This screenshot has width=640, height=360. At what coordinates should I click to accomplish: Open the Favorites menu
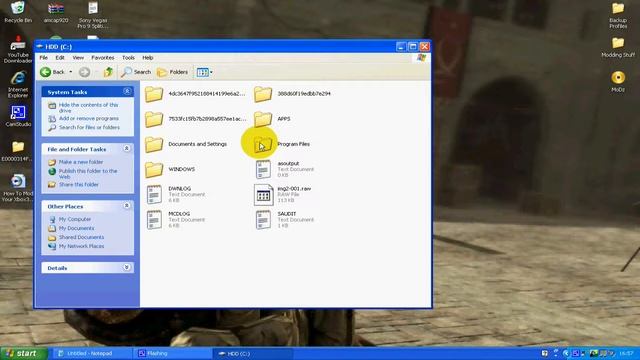click(x=102, y=58)
